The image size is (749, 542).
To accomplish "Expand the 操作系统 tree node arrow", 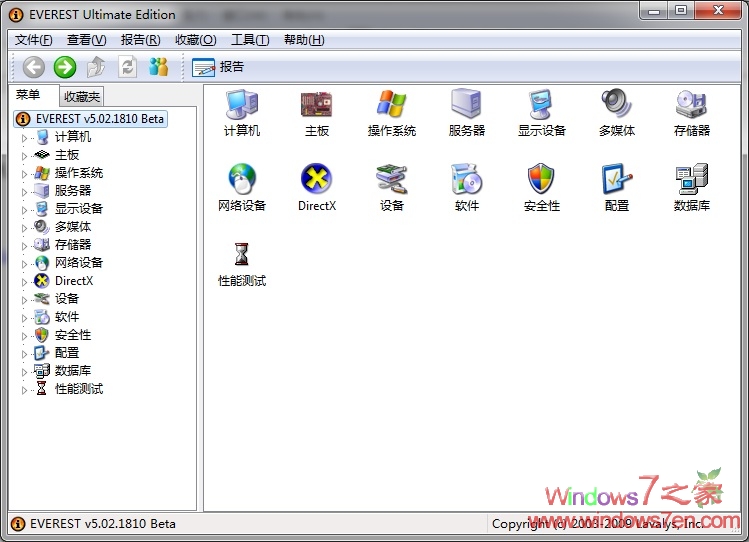I will tap(24, 174).
